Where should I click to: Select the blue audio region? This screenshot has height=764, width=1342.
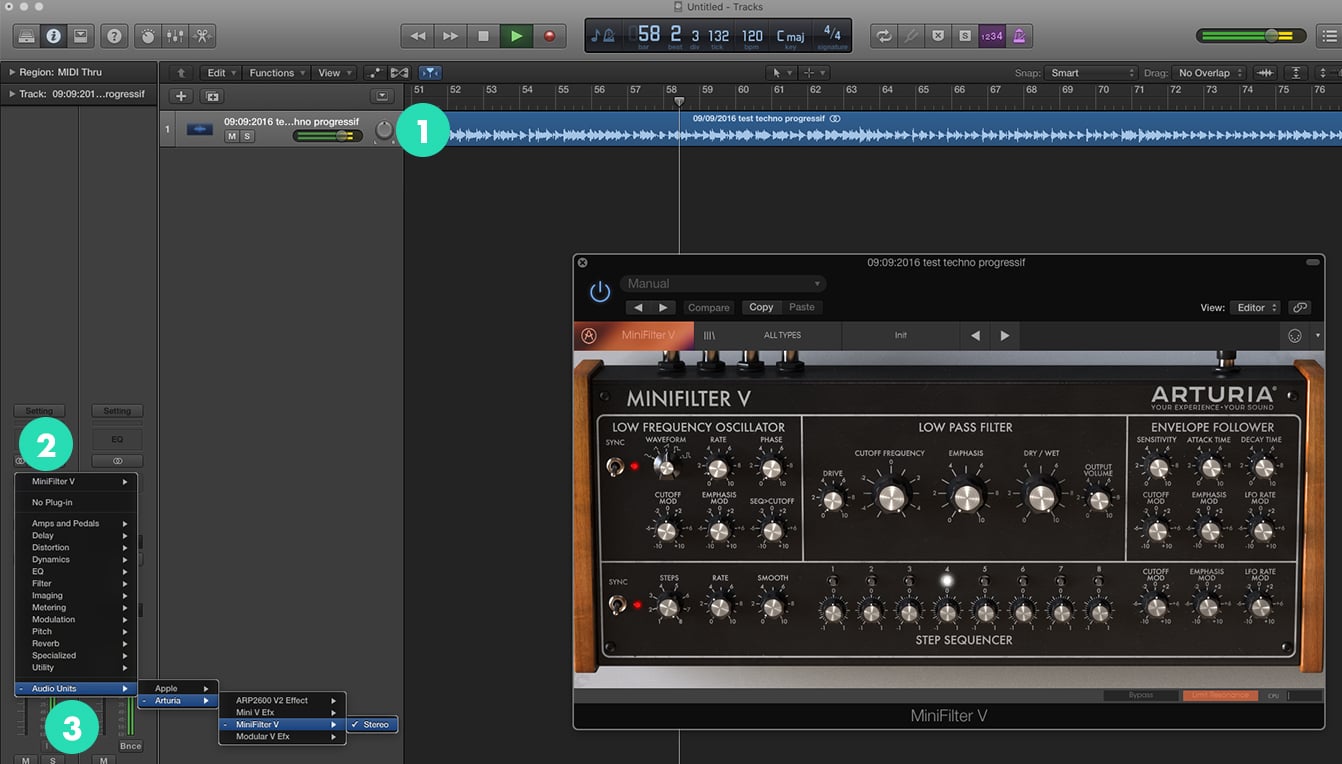[x=873, y=128]
